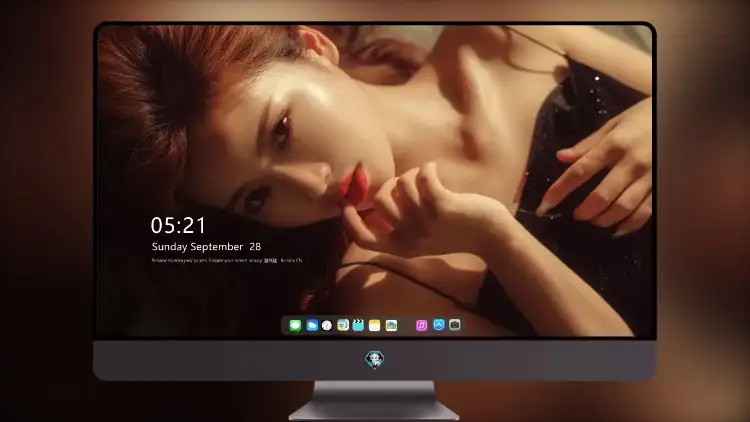Open the blue App Store dock icon
750x422 pixels.
pyautogui.click(x=439, y=325)
